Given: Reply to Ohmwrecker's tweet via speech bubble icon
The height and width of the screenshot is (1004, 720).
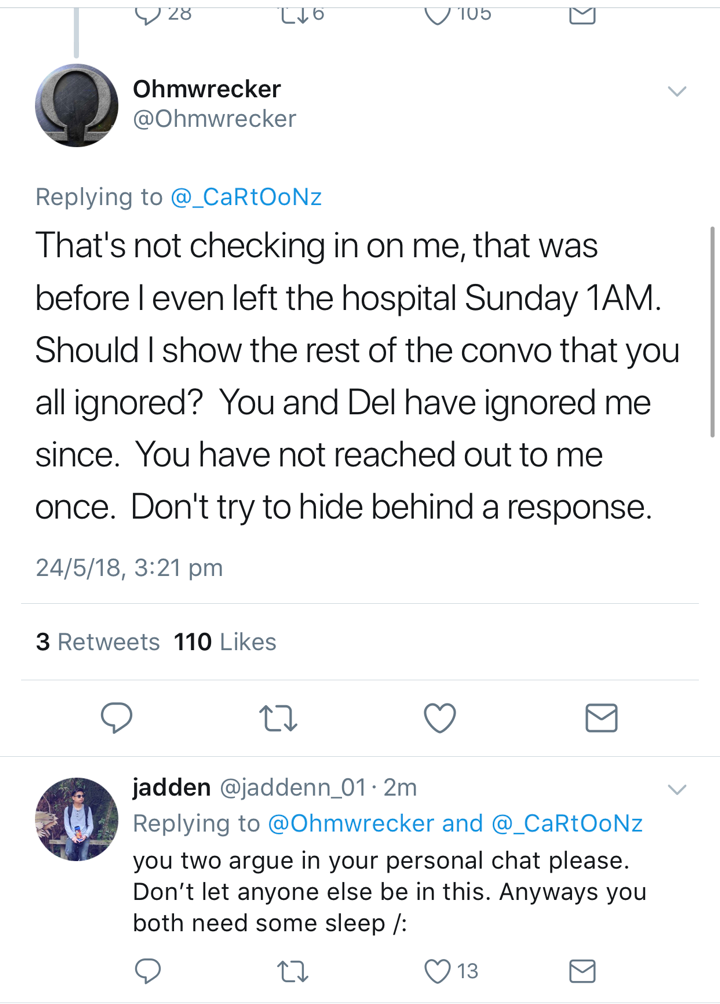Looking at the screenshot, I should tap(117, 717).
